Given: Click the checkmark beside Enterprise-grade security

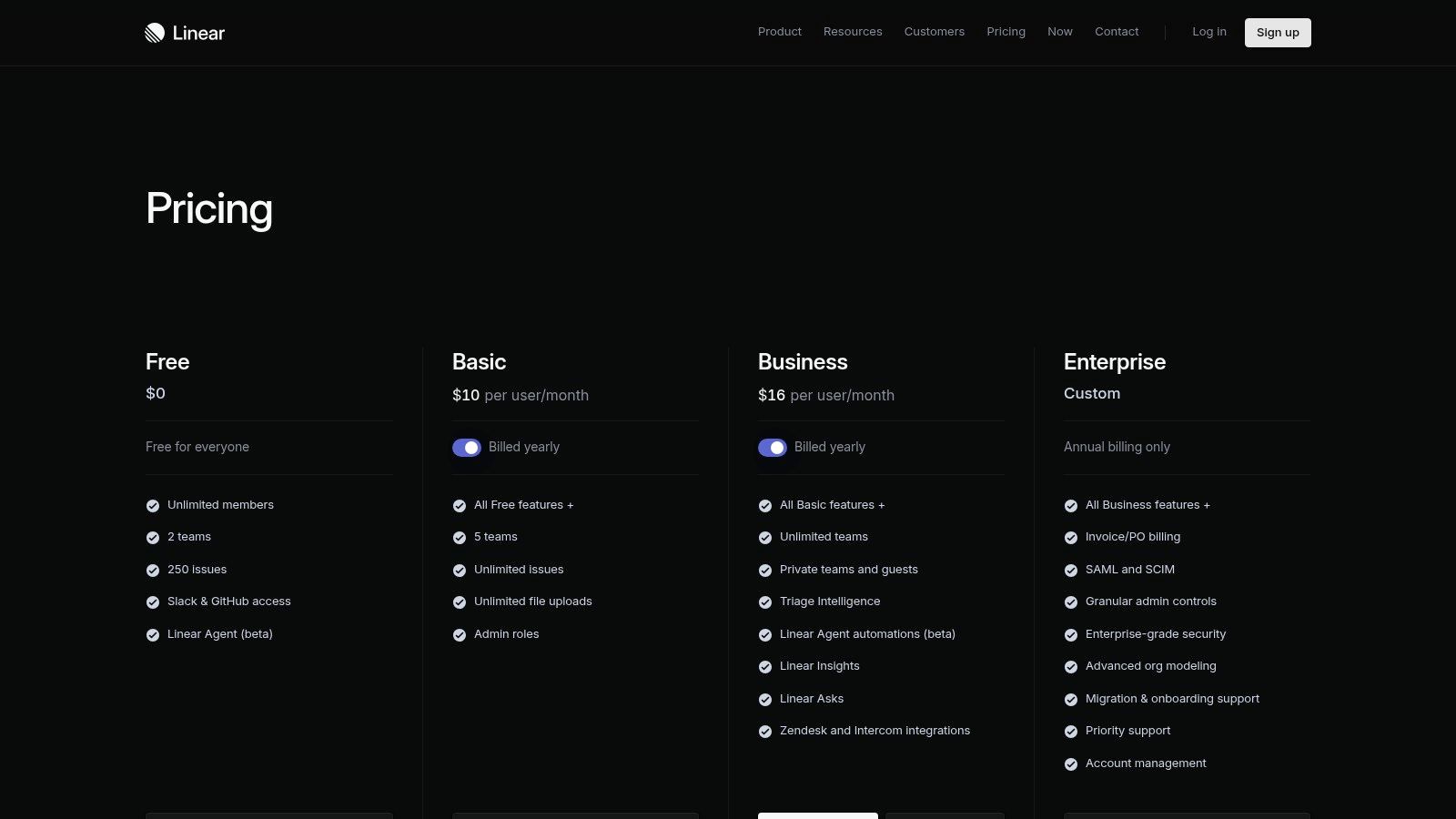Looking at the screenshot, I should (x=1070, y=634).
